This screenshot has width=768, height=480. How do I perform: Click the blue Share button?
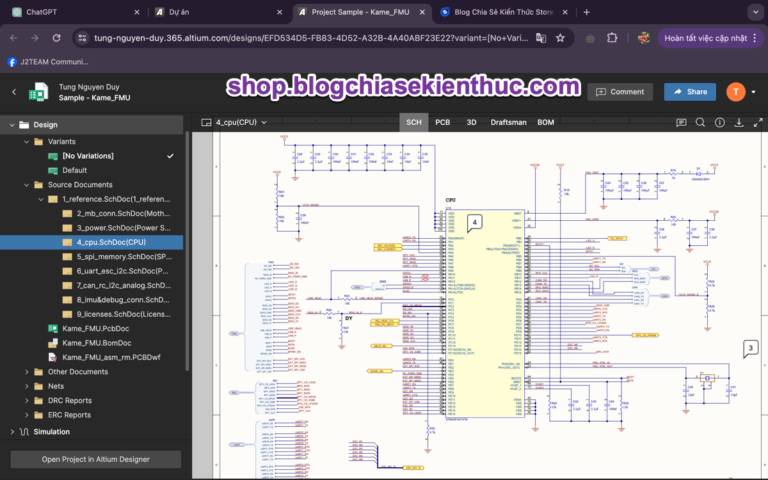[690, 92]
